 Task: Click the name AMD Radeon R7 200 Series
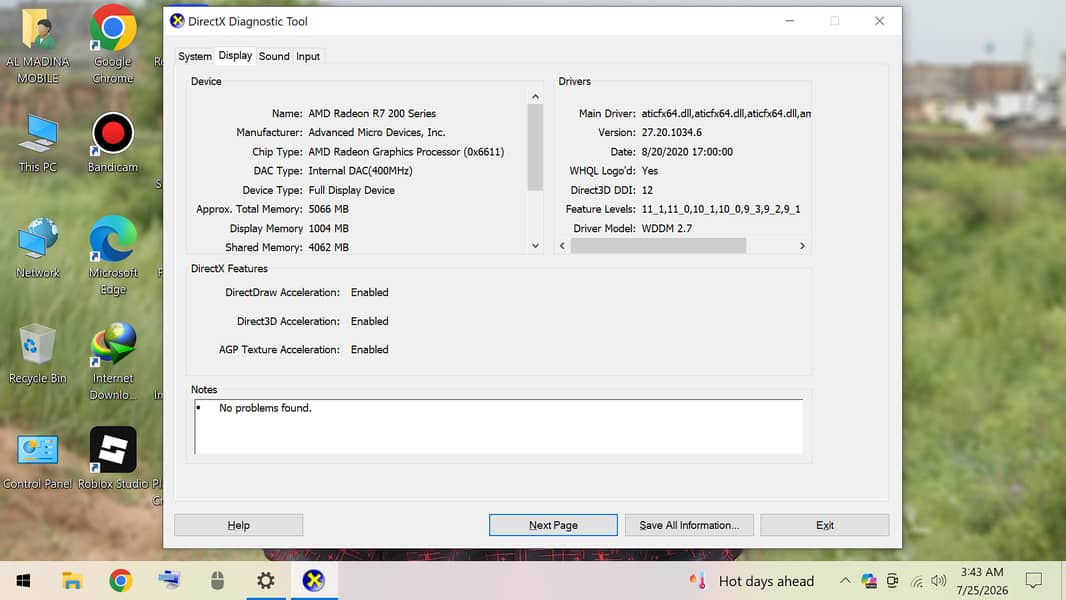point(372,113)
